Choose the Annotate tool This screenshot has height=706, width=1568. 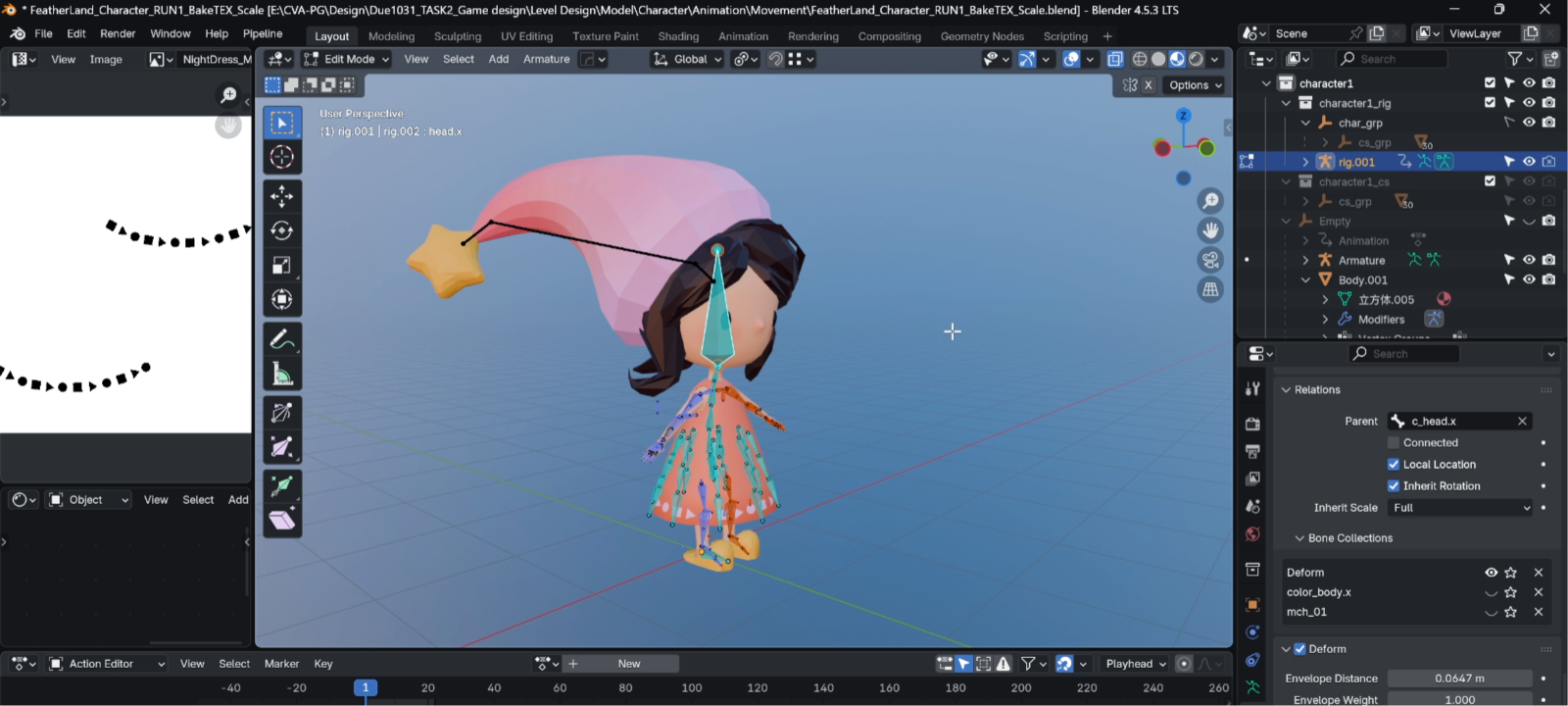(x=282, y=339)
